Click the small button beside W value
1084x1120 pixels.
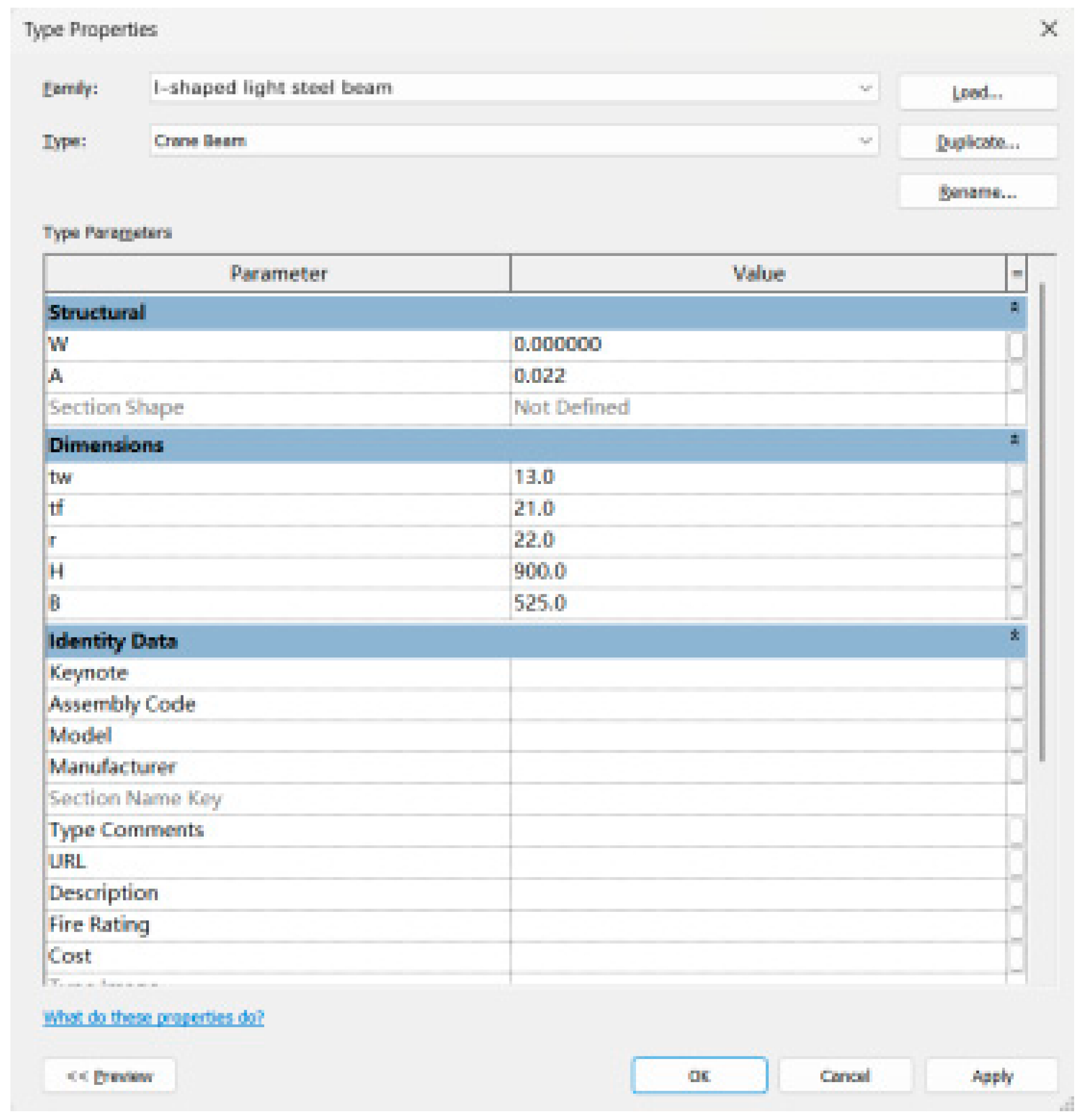point(1016,345)
